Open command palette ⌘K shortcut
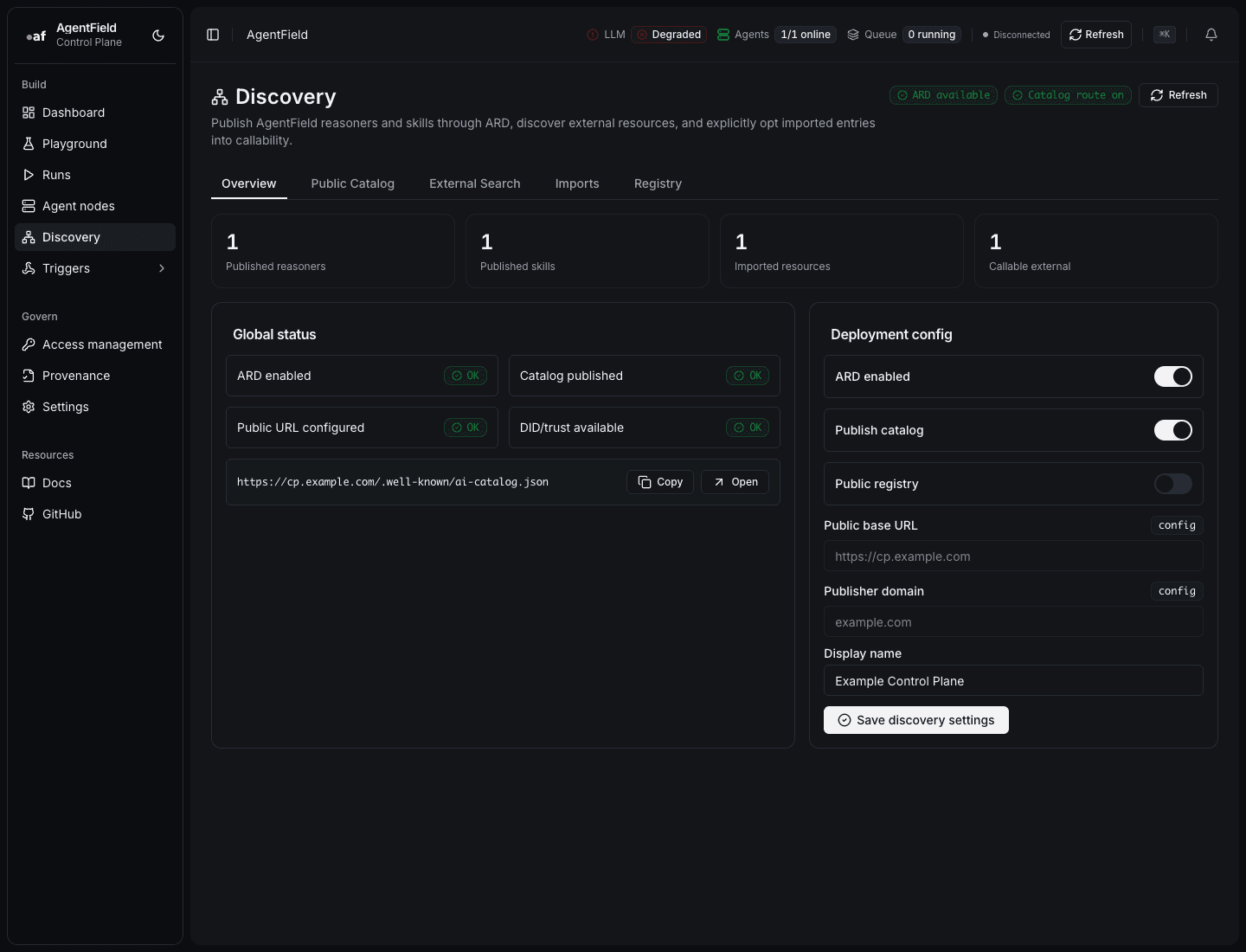 click(x=1165, y=35)
